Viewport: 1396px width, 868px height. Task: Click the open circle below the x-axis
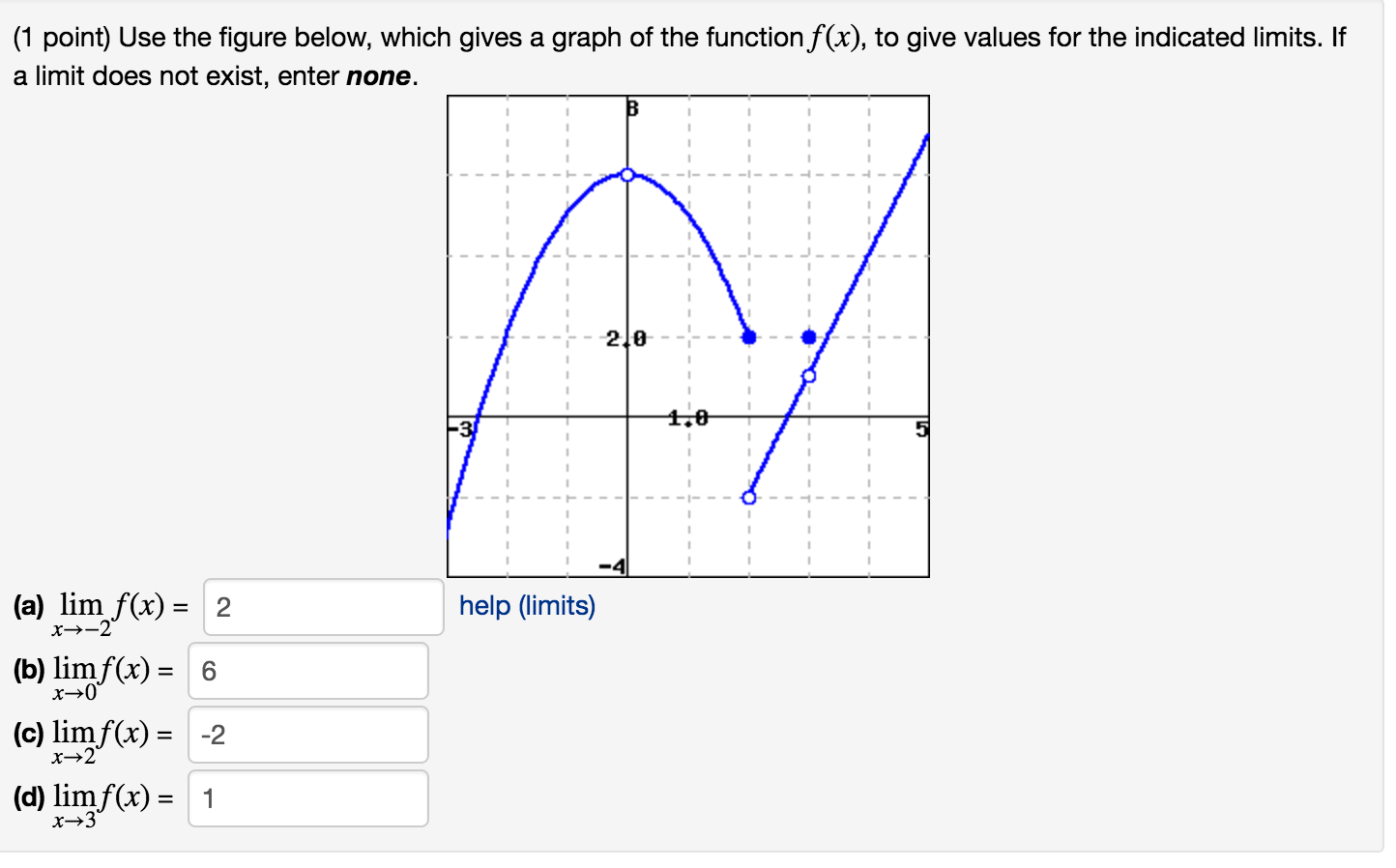point(749,497)
